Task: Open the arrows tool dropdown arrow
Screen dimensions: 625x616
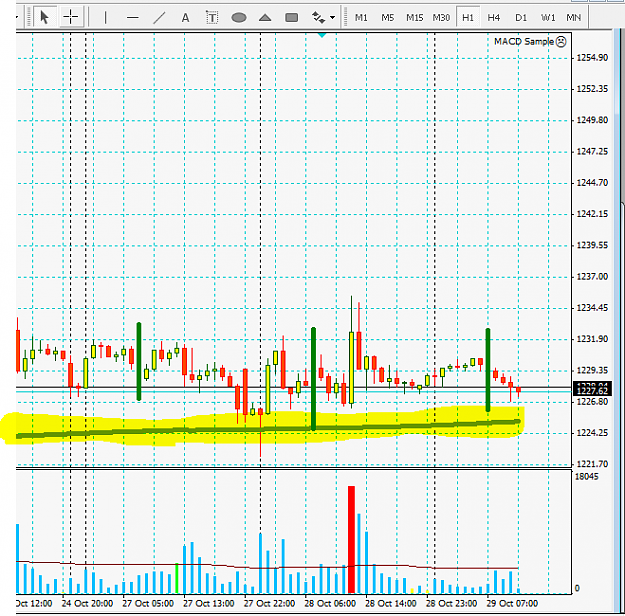Action: click(x=332, y=18)
